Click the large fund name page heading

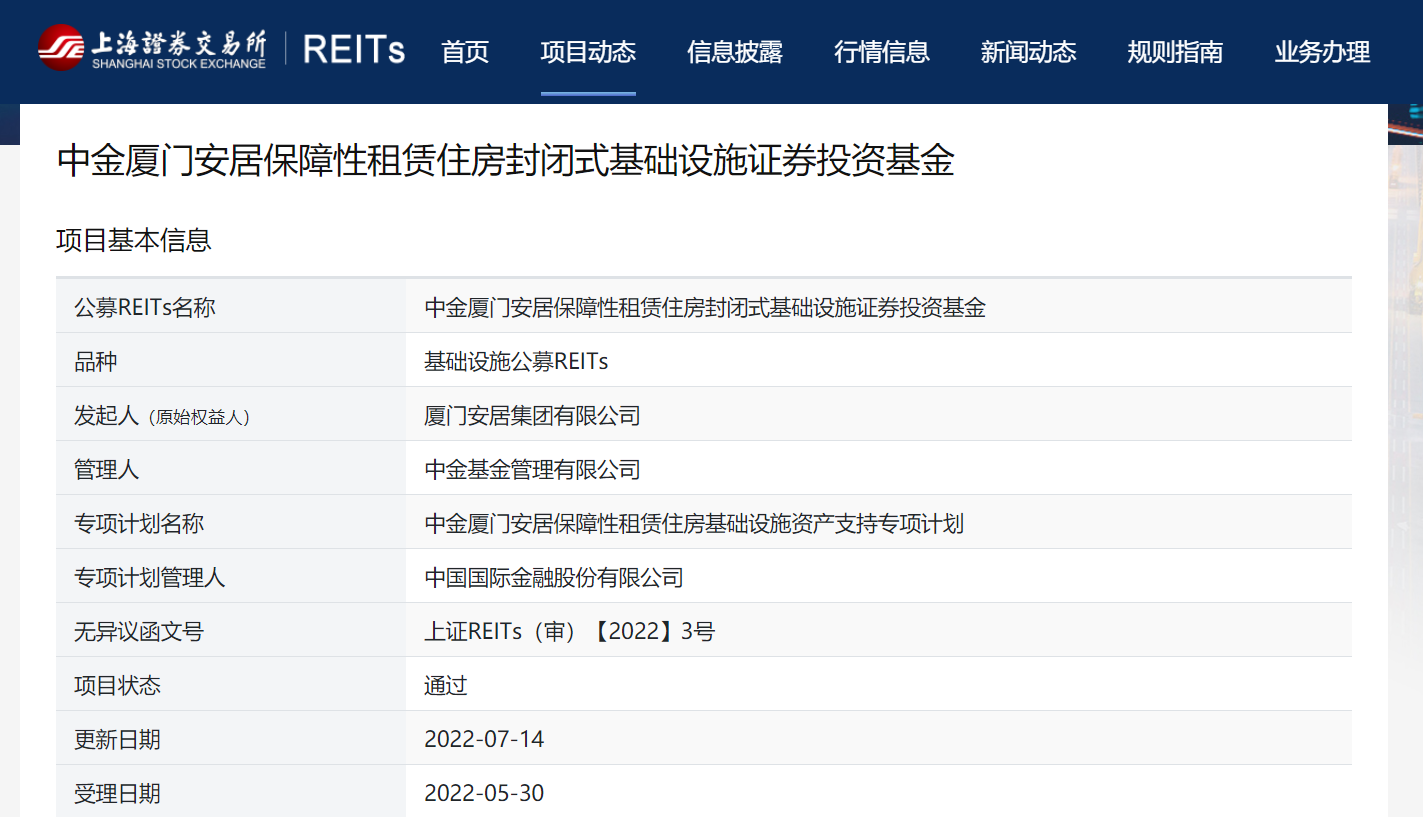pyautogui.click(x=505, y=161)
